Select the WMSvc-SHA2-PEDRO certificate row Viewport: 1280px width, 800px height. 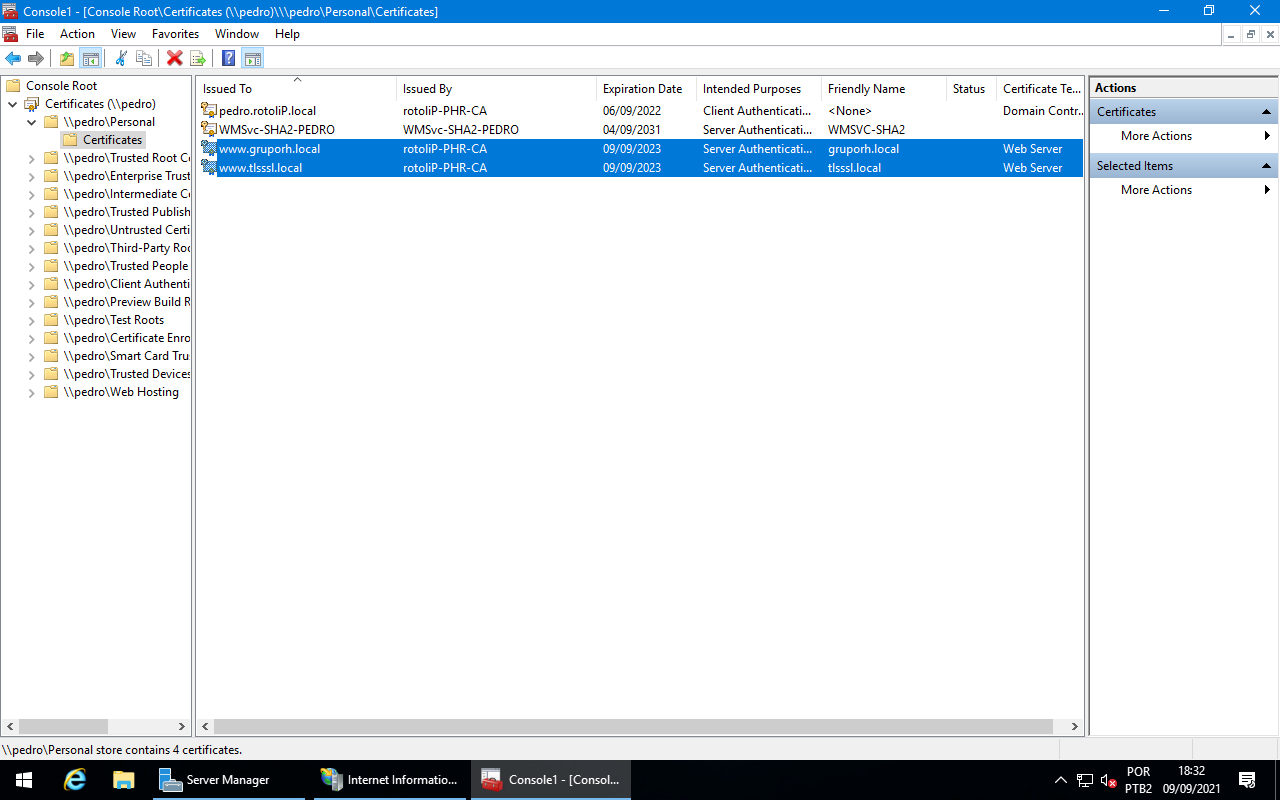(276, 130)
